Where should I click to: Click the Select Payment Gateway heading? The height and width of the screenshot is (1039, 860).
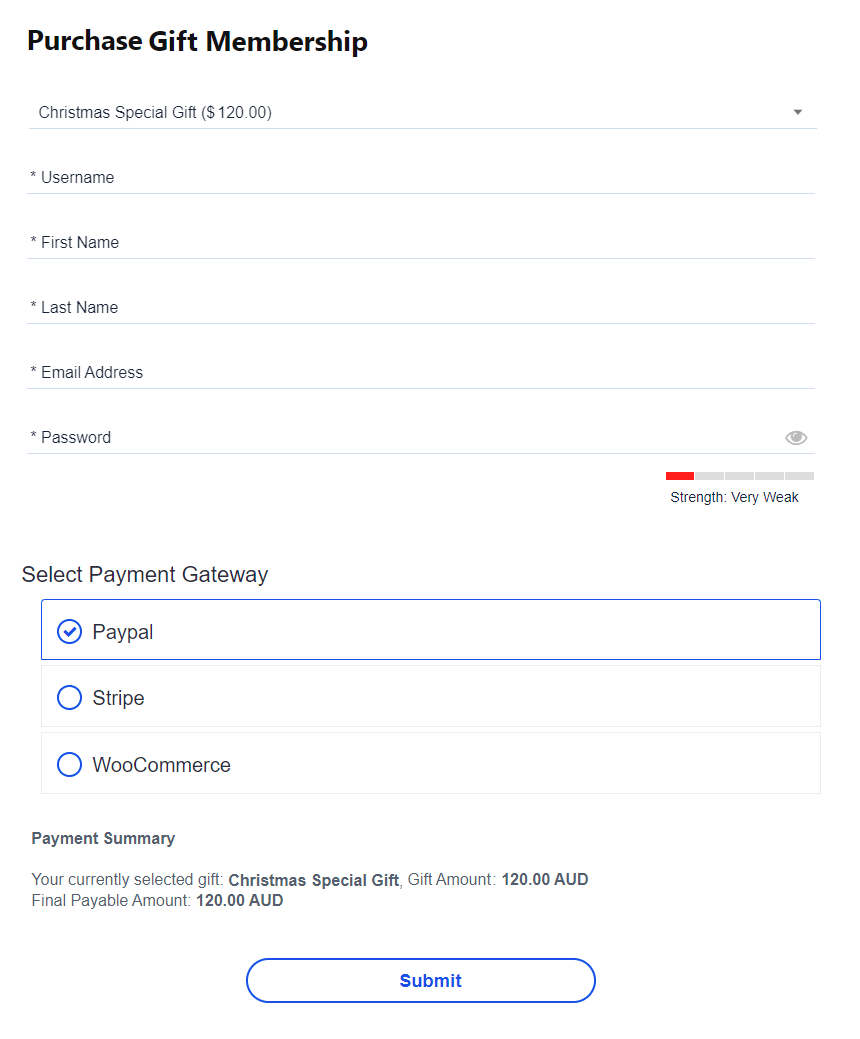pos(145,574)
